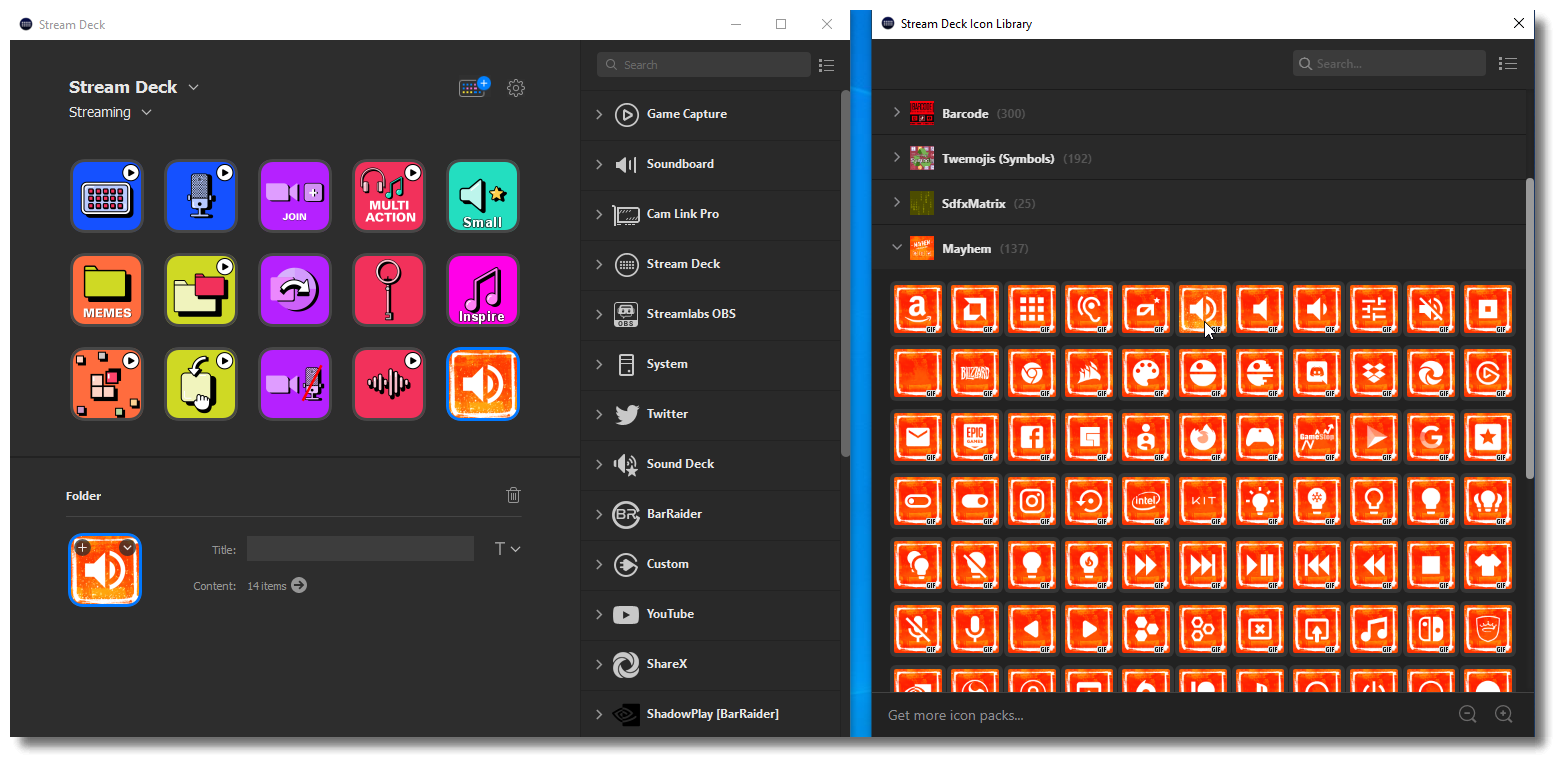Expand the Twemojis (Symbols) icon pack
This screenshot has height=757, width=1555.
pyautogui.click(x=897, y=158)
